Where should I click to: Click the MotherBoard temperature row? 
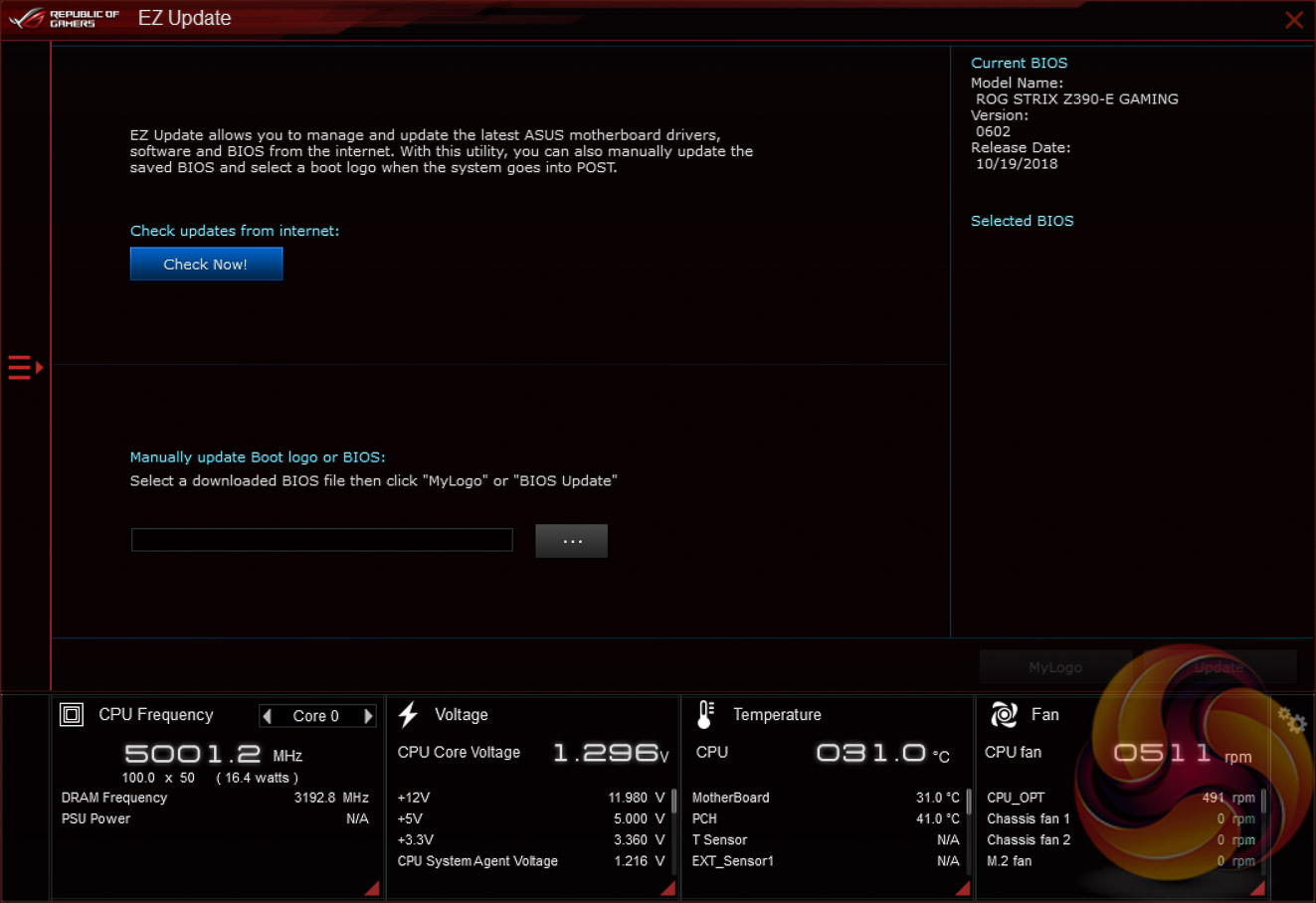click(x=826, y=798)
